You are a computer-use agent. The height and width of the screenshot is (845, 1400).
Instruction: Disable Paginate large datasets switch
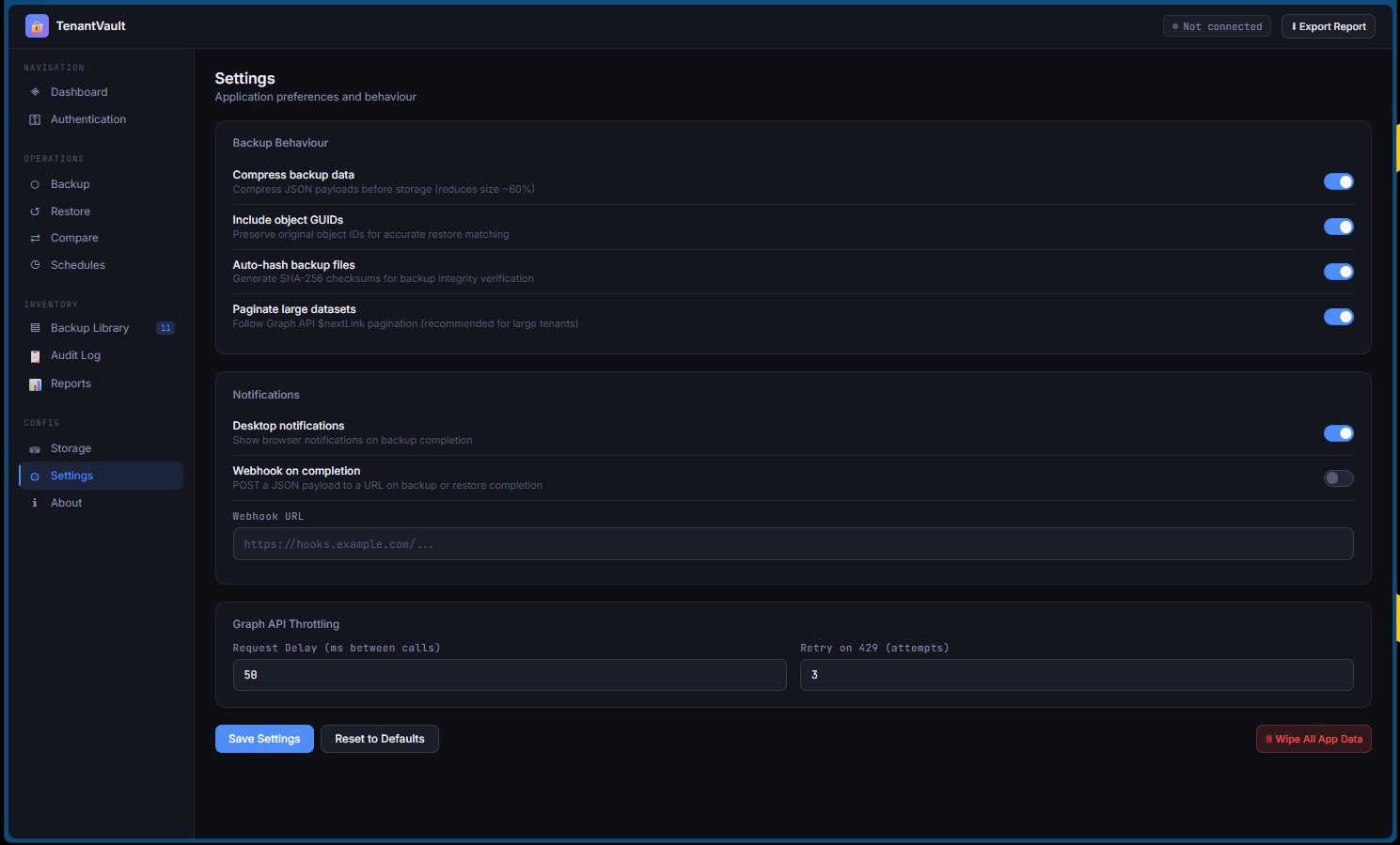tap(1338, 317)
